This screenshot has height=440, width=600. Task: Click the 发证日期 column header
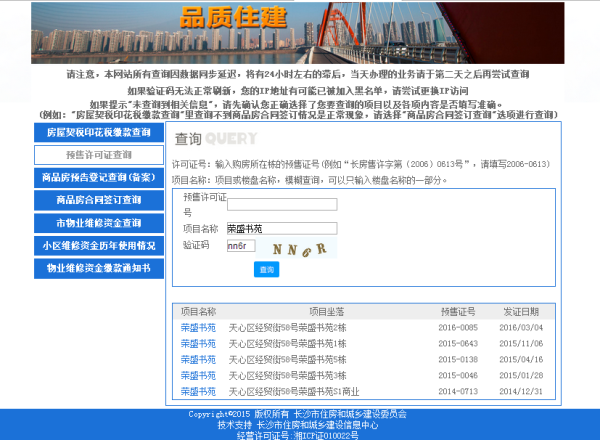pos(521,312)
